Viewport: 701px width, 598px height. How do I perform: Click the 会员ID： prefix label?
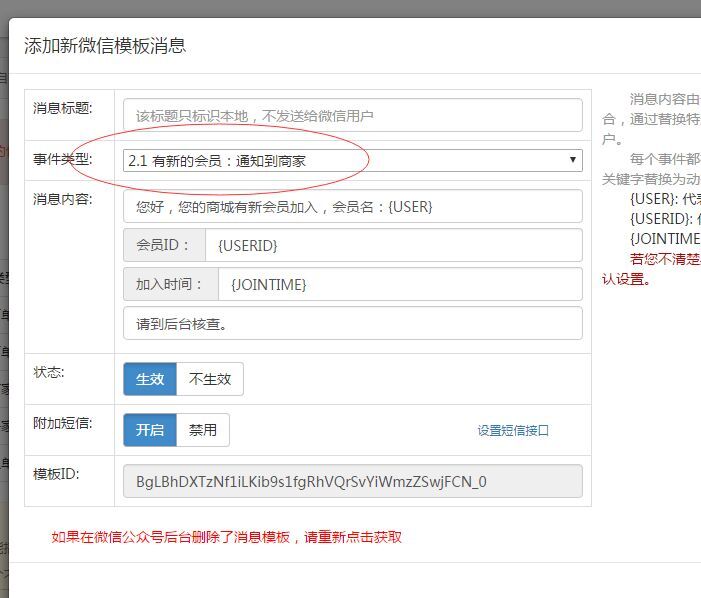click(165, 245)
